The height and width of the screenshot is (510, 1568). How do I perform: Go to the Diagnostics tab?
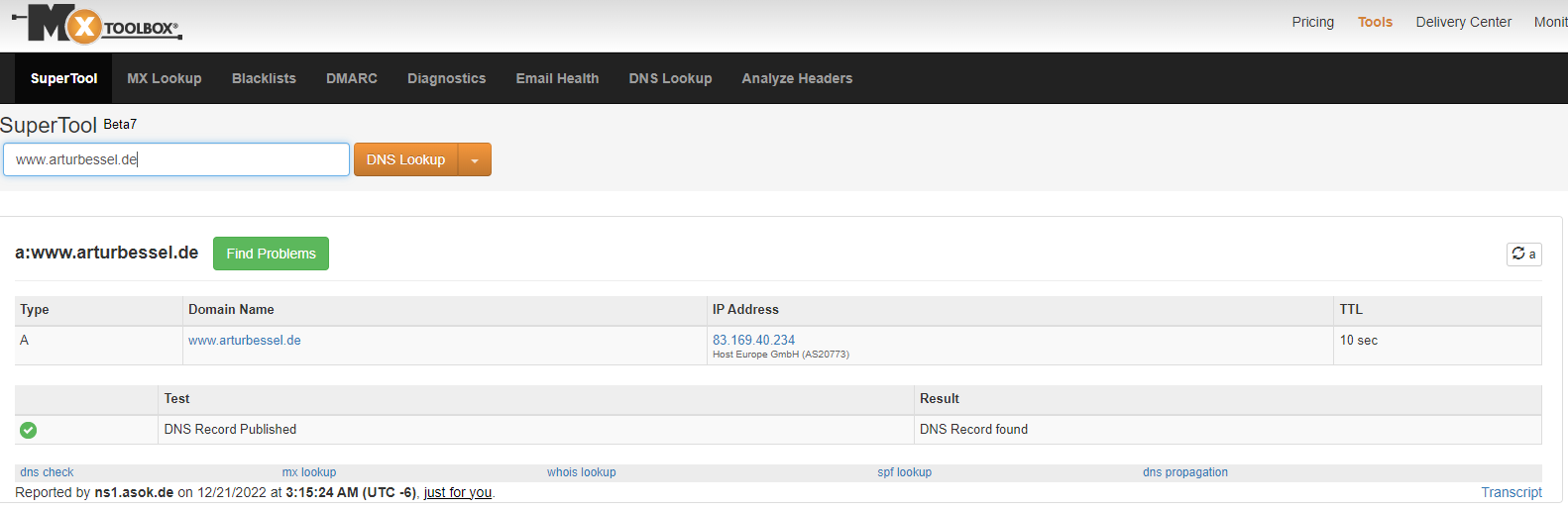[447, 78]
